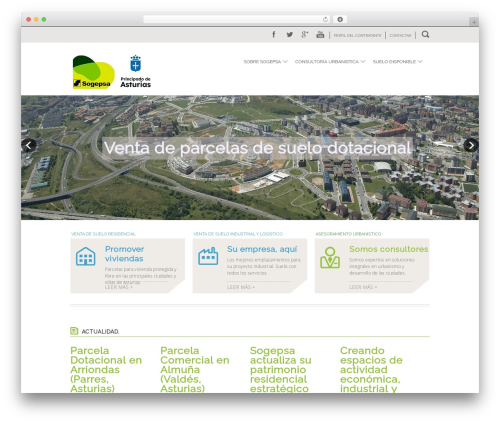
Task: Open Perfil del Contratante link
Action: 357,35
